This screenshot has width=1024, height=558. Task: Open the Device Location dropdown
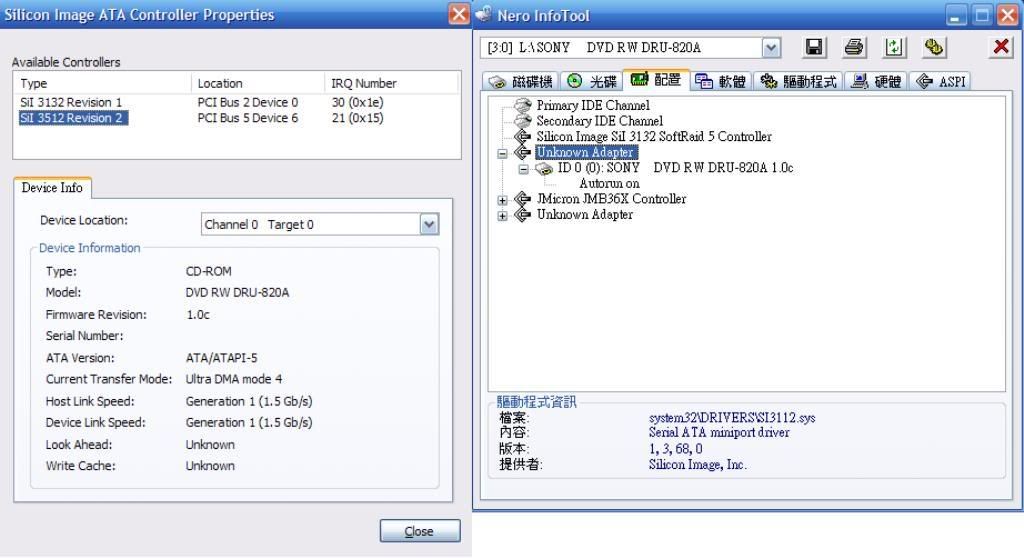click(428, 225)
